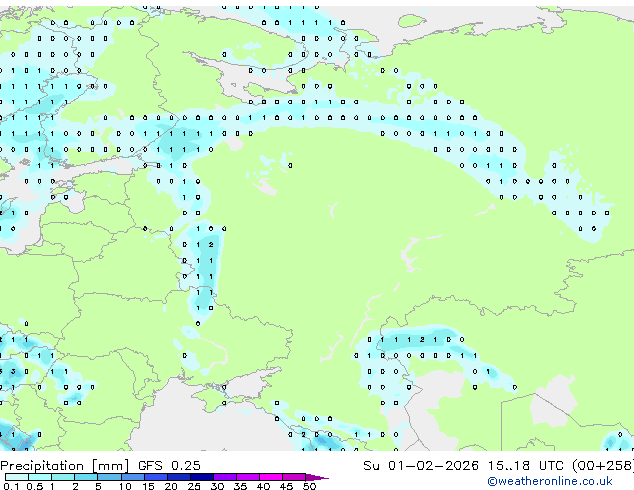Click the legend scale label '45'
Screen dimensions: 634x490
pos(286,486)
